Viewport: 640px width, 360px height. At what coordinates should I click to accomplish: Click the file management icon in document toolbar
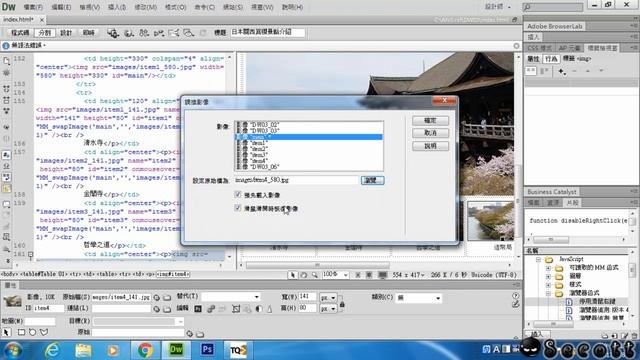pyautogui.click(x=144, y=33)
